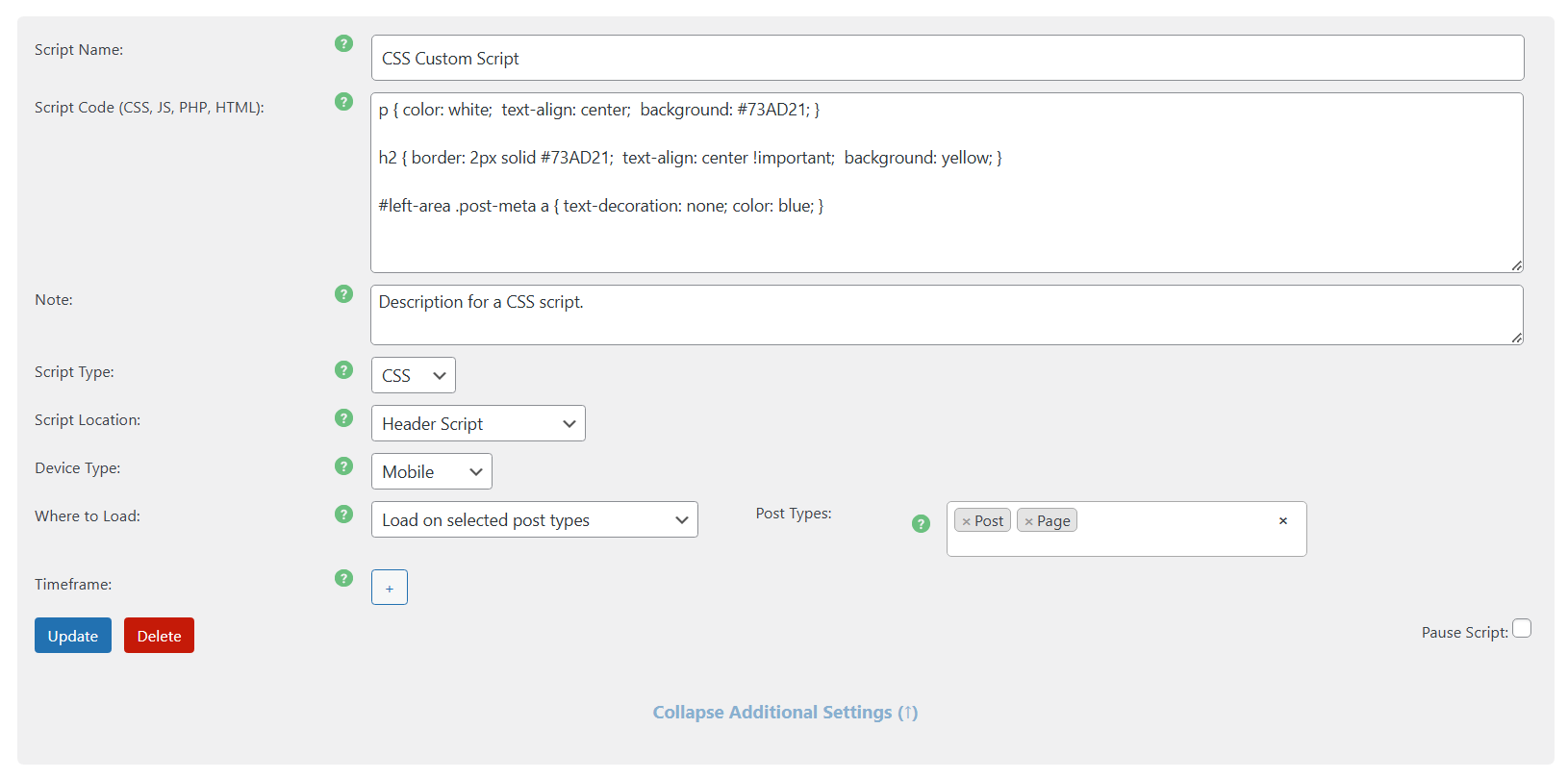
Task: Show help for Script Location
Action: [343, 418]
